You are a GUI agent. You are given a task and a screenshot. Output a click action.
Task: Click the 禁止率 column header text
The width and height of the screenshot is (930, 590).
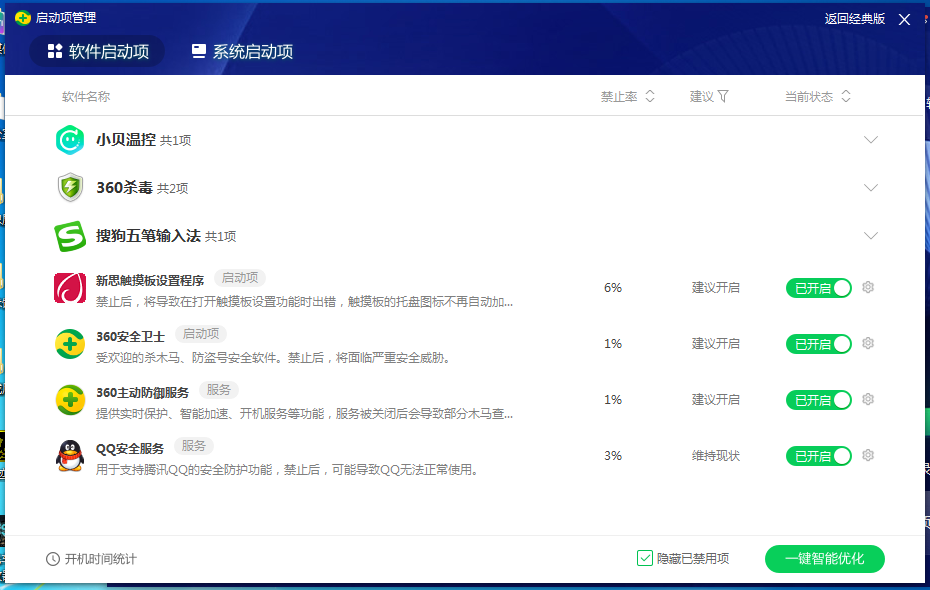pyautogui.click(x=619, y=97)
